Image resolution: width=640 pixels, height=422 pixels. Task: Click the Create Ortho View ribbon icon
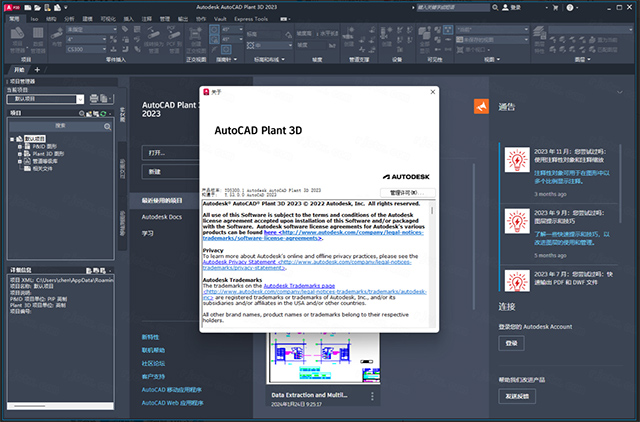click(x=196, y=40)
